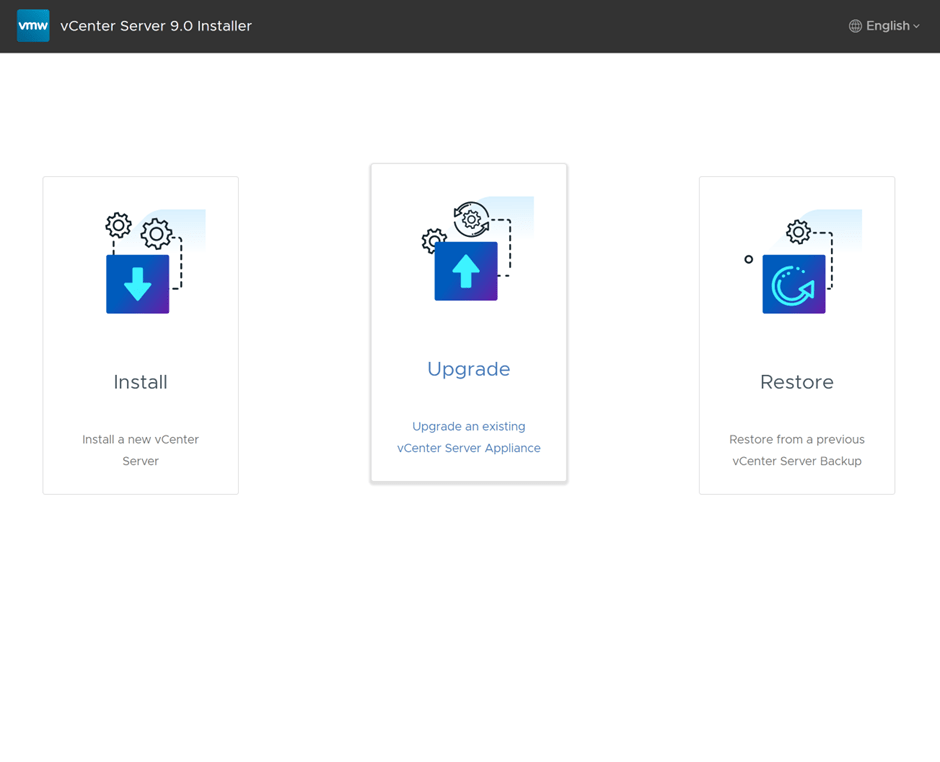Click "Install a new vCenter Server" description
The image size is (940, 762).
tap(140, 450)
